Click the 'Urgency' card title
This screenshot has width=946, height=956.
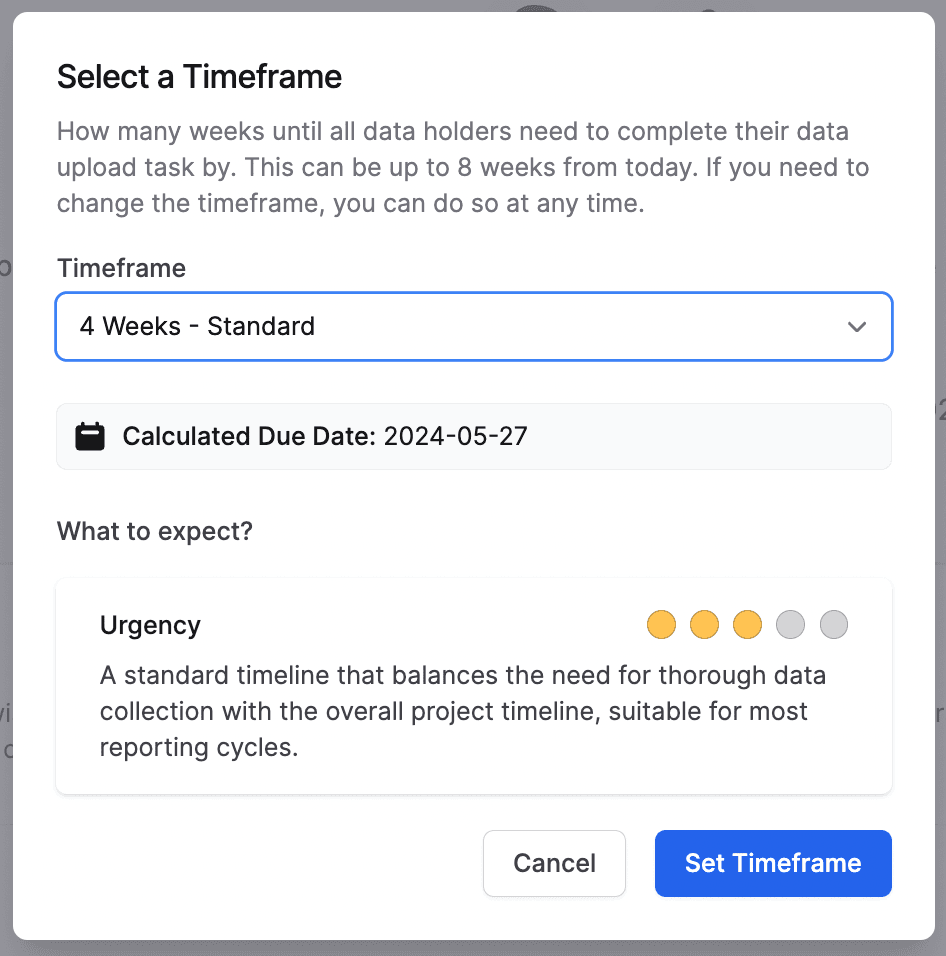pos(150,626)
